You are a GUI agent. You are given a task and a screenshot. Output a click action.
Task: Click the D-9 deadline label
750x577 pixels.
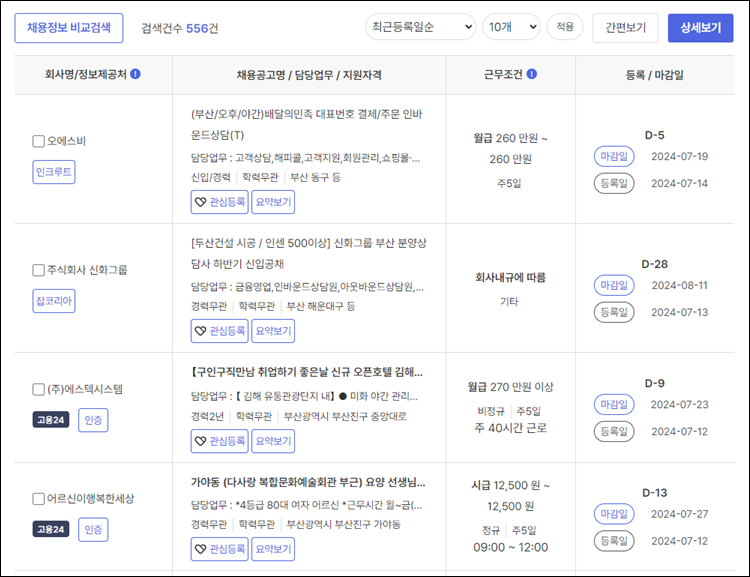(x=654, y=383)
